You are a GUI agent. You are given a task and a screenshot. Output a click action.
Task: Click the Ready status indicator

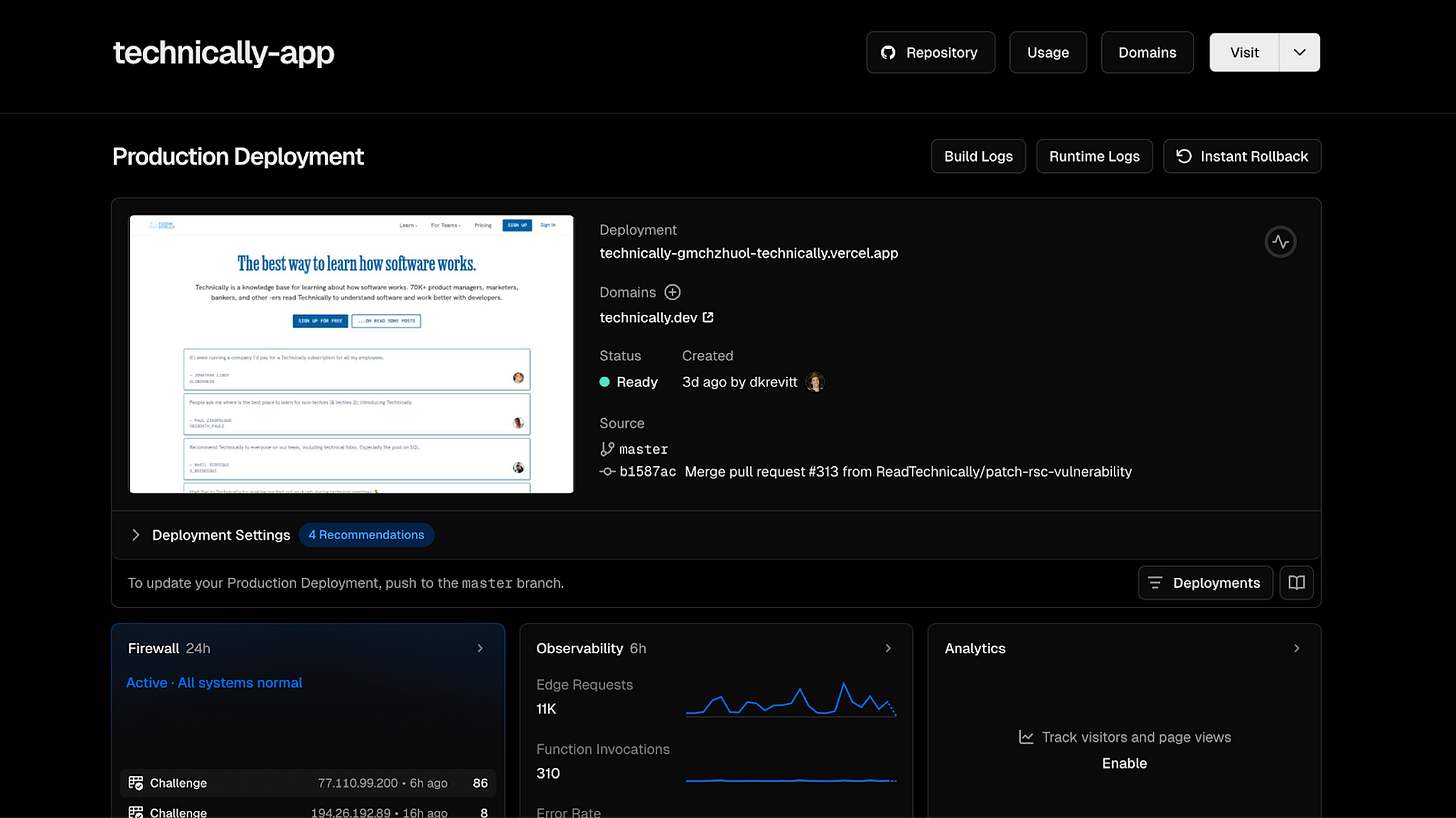point(628,382)
